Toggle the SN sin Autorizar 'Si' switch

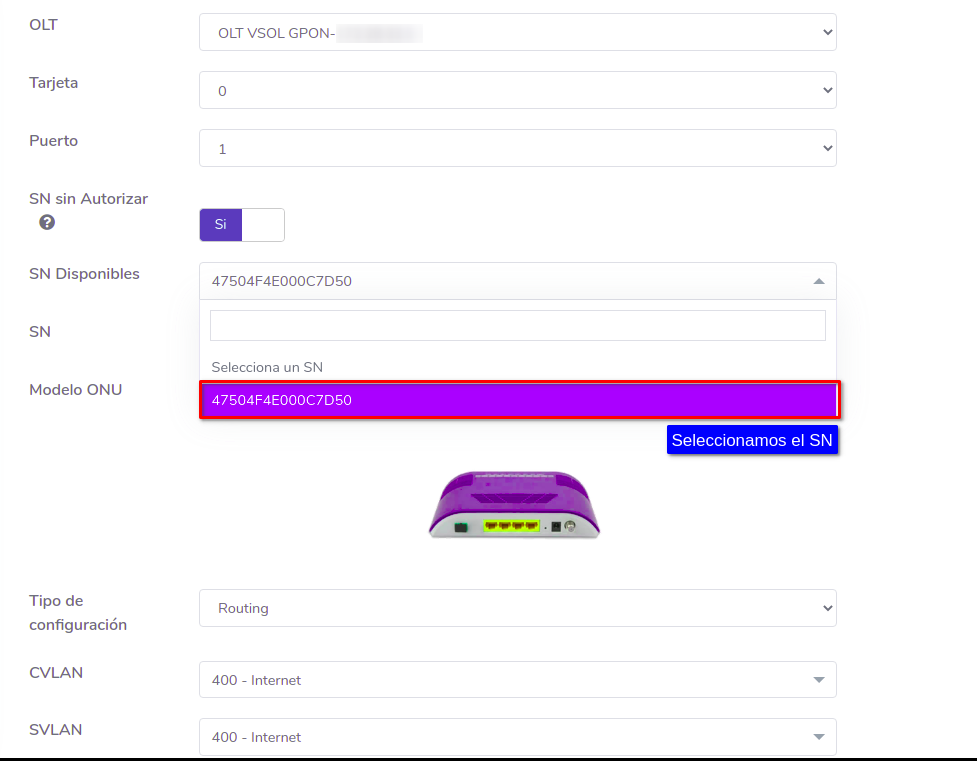pyautogui.click(x=241, y=225)
